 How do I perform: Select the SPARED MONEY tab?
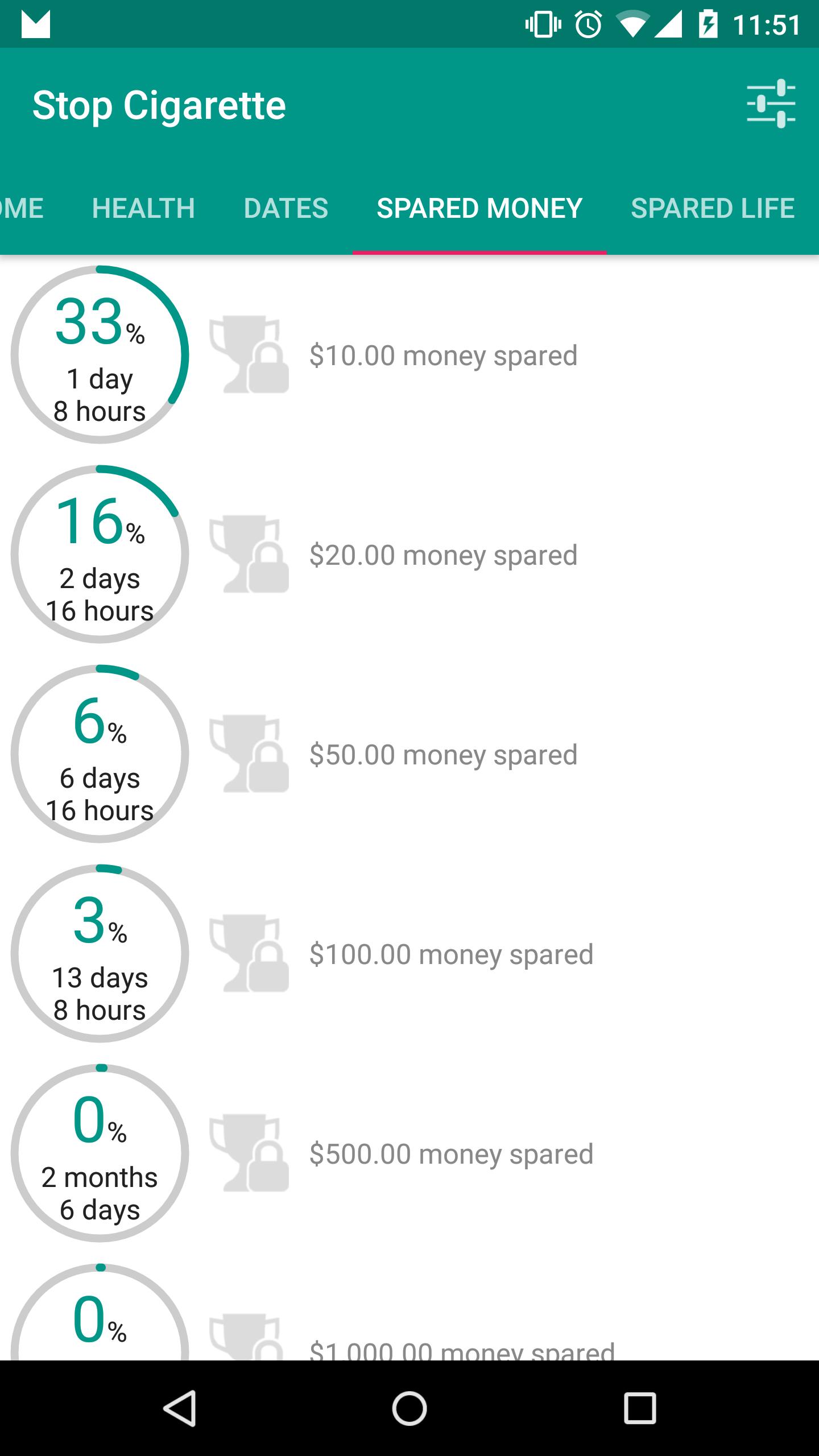(479, 208)
